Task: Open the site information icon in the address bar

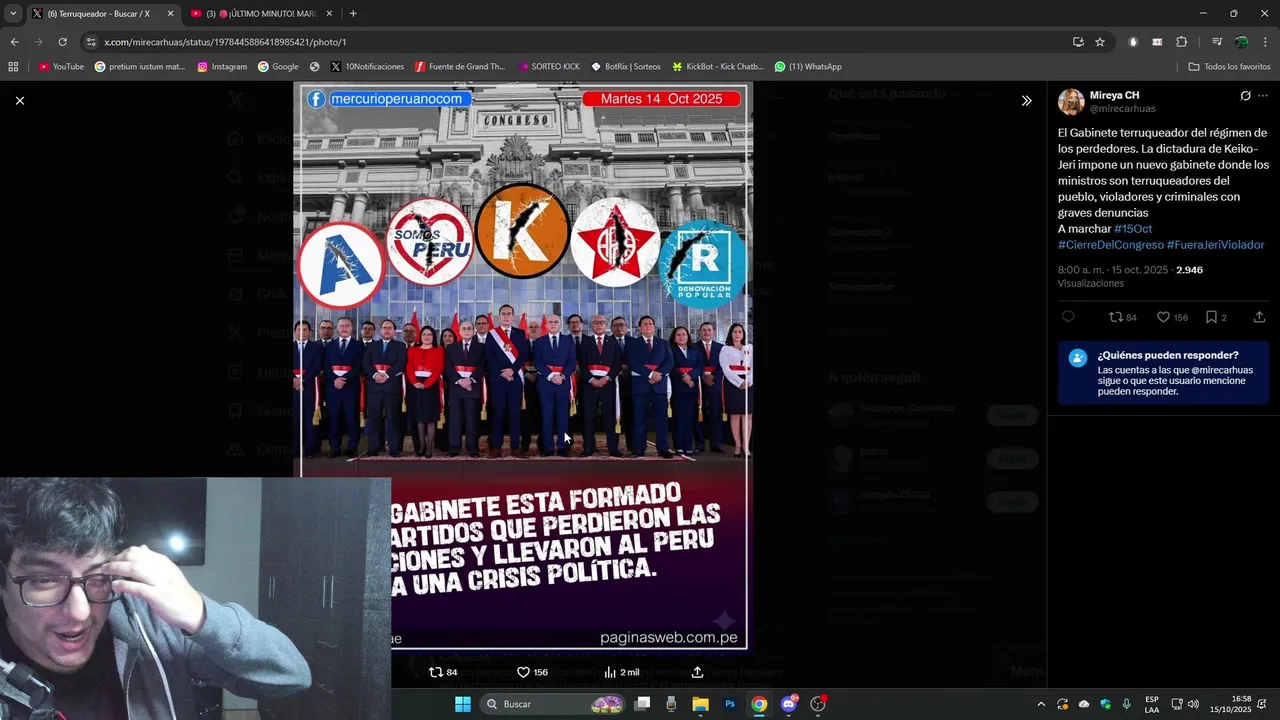Action: tap(92, 42)
